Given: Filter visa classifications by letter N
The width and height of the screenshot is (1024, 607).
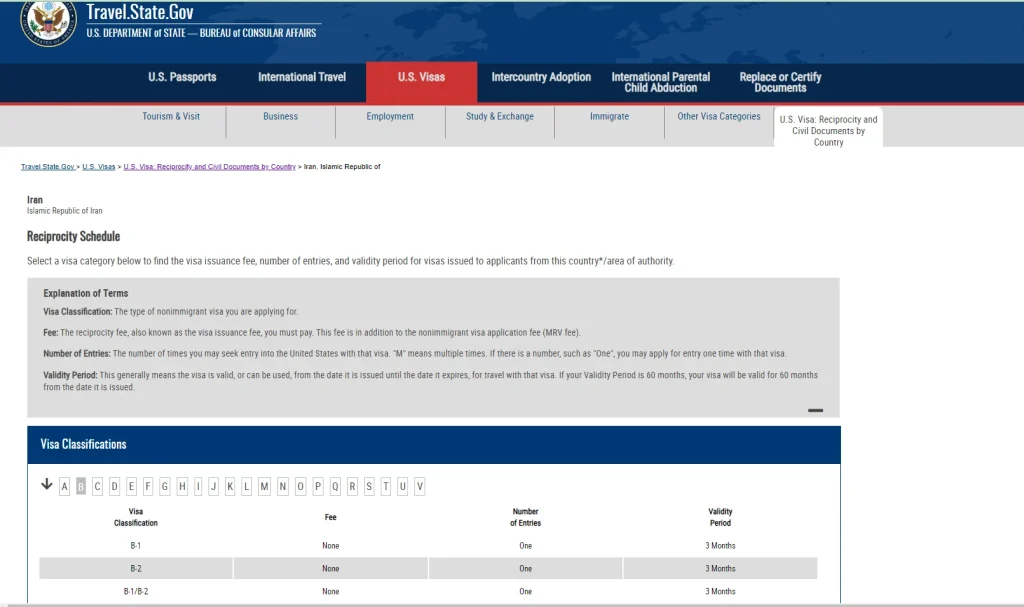Looking at the screenshot, I should [x=282, y=486].
